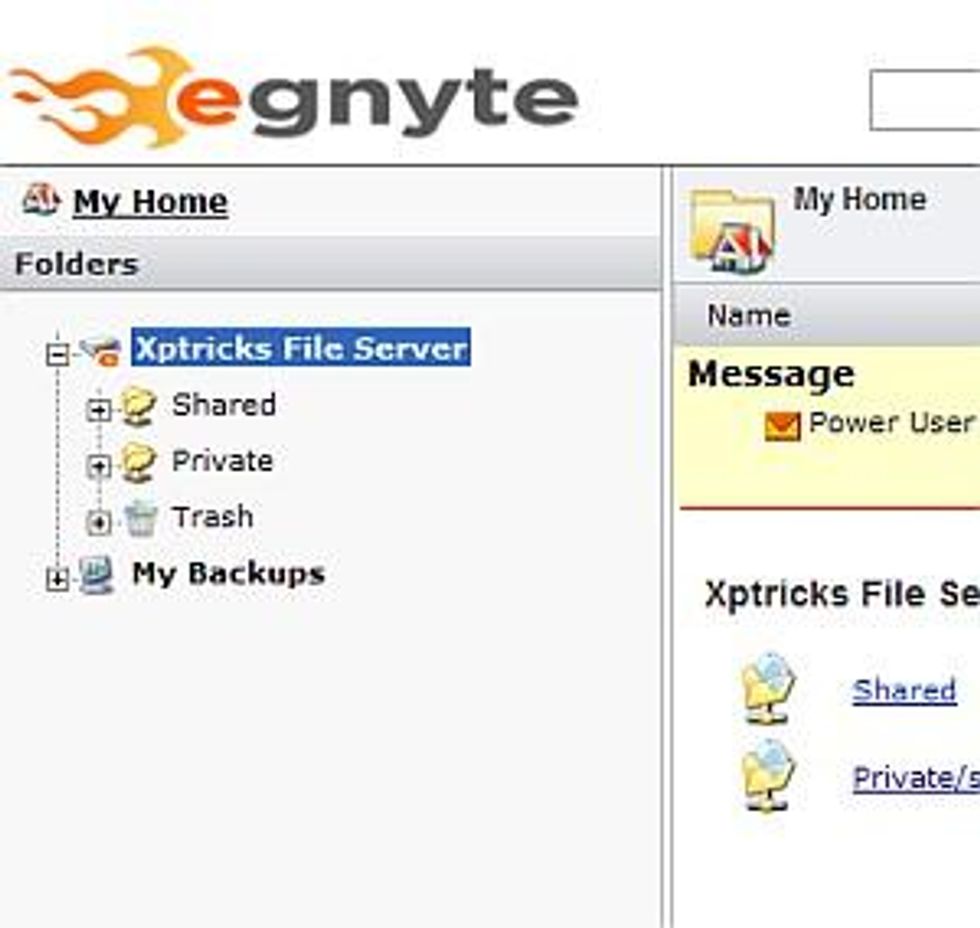Open the Shared link in main panel
This screenshot has width=980, height=928.
[x=904, y=690]
